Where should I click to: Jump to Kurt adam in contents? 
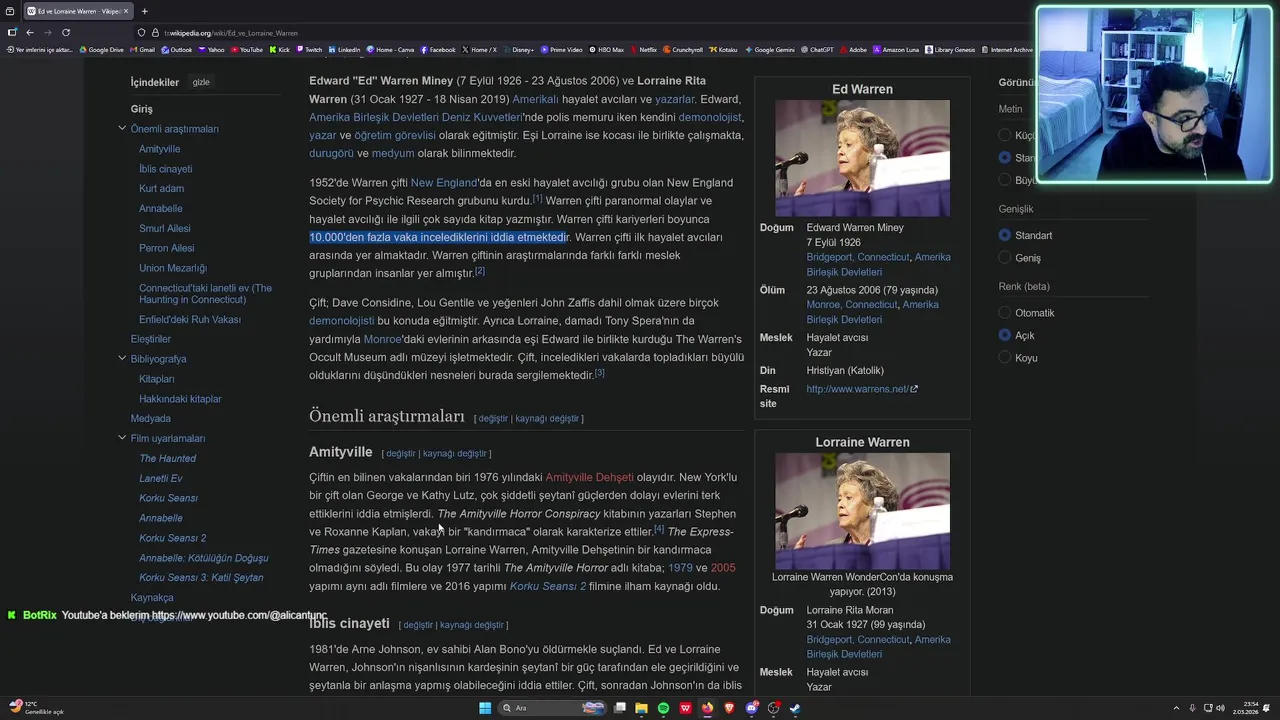tap(161, 188)
